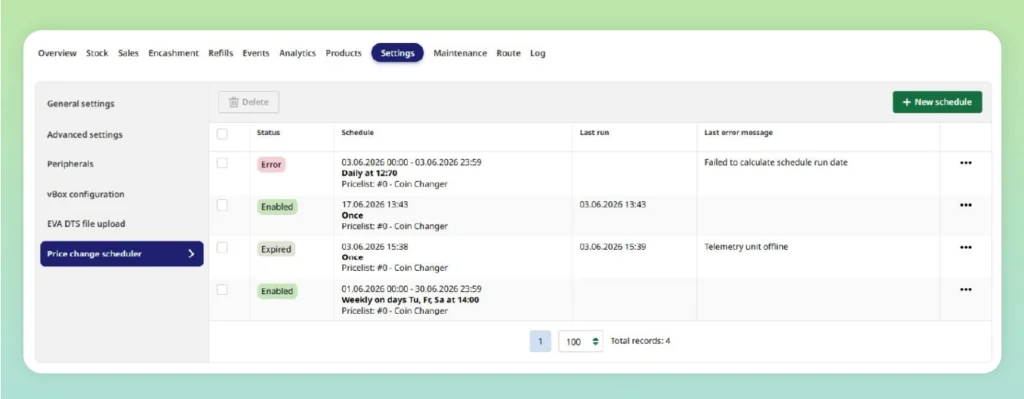
Task: Select the Settings tab
Action: coord(398,54)
